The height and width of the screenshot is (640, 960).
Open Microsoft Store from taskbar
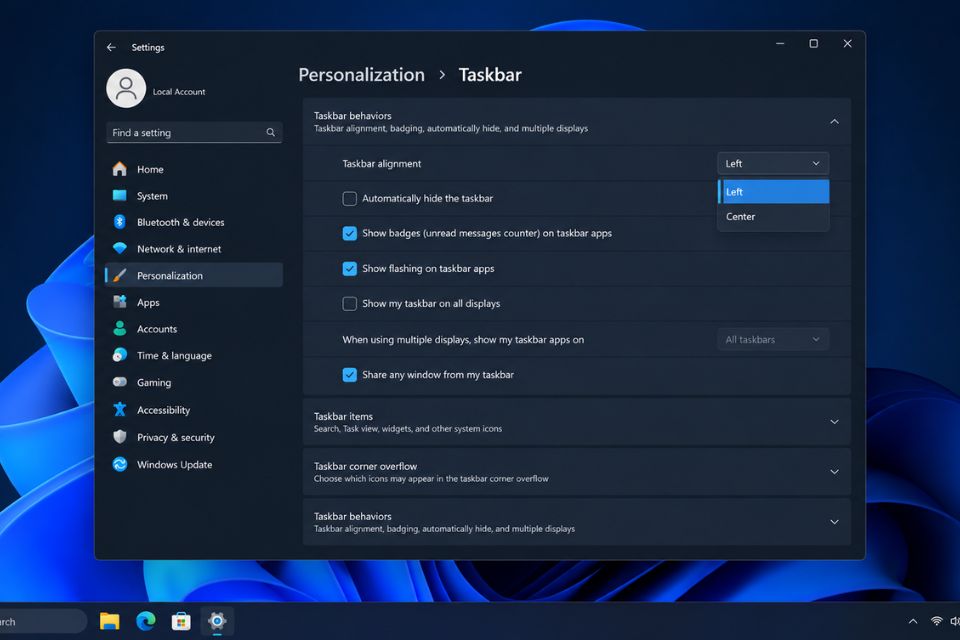point(181,622)
